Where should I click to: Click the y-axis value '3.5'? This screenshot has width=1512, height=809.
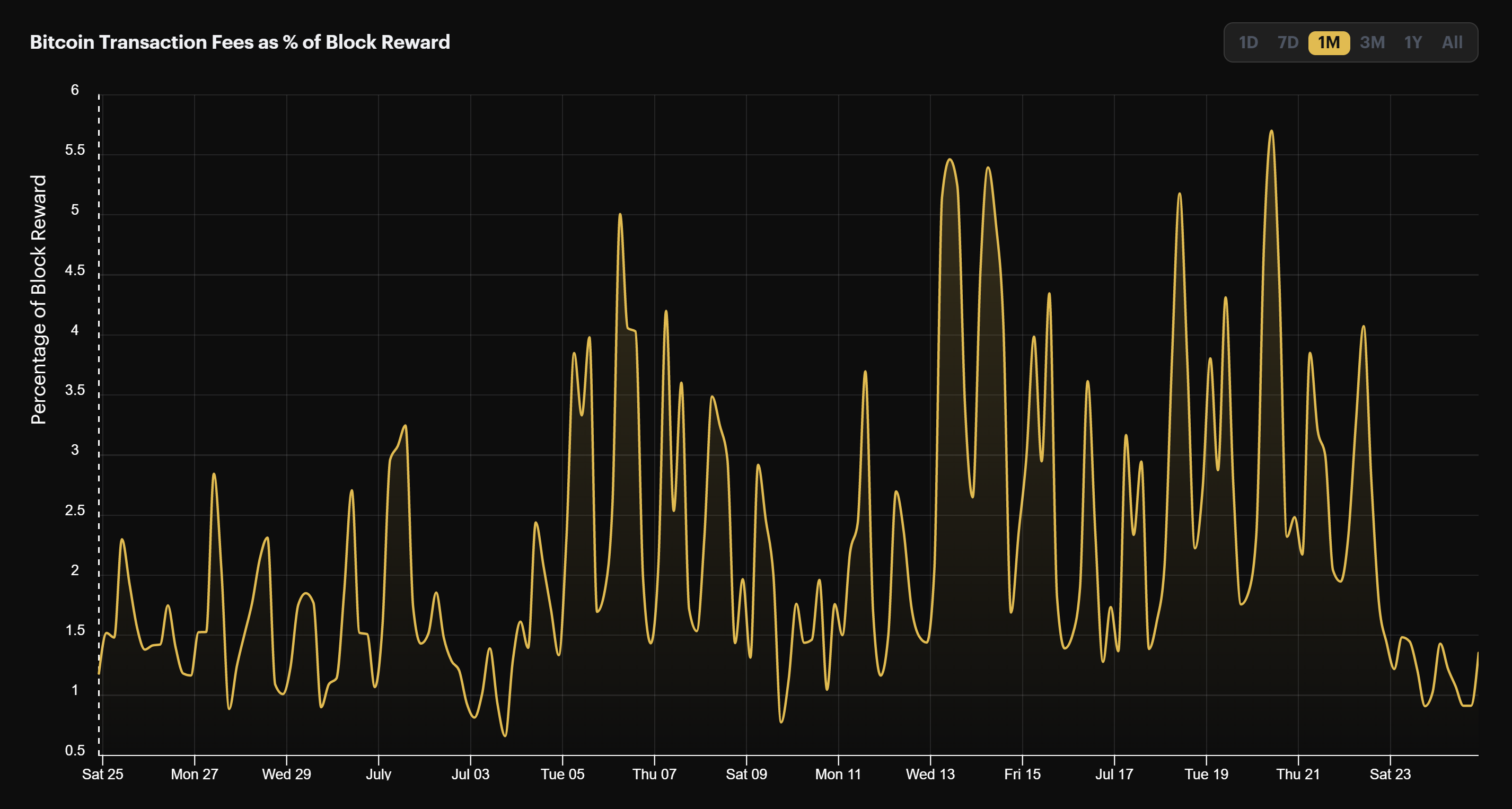75,390
